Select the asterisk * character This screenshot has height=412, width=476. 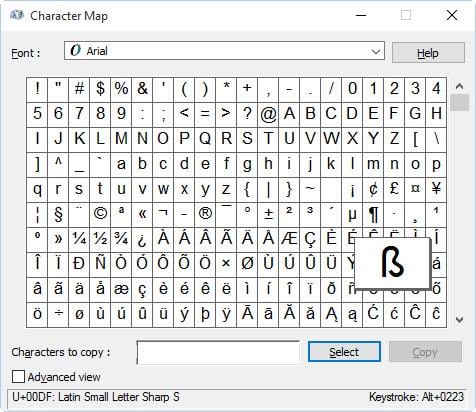(x=226, y=89)
